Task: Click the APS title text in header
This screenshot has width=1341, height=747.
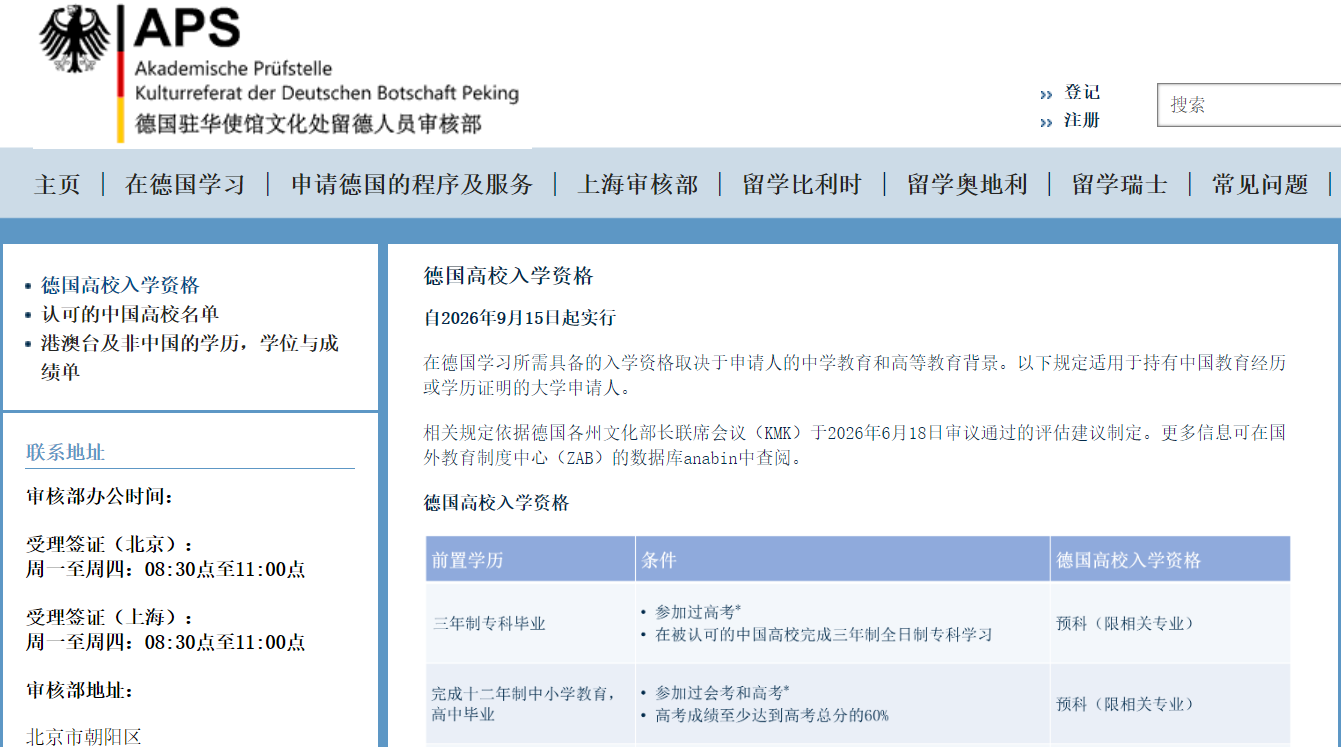Action: tap(187, 27)
